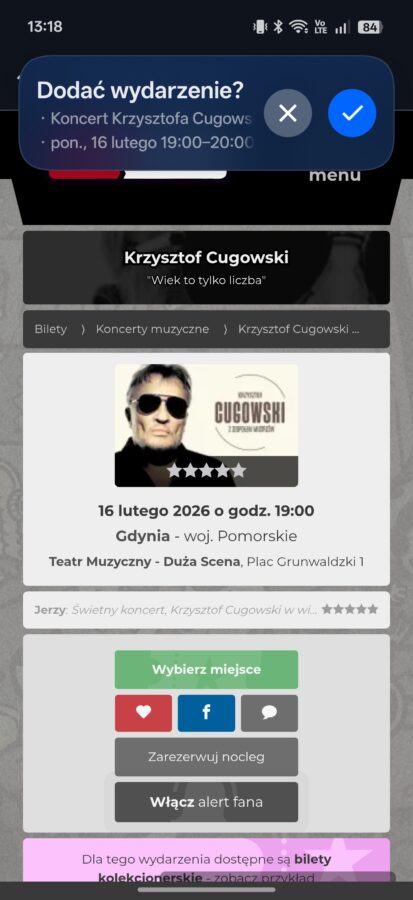Image resolution: width=413 pixels, height=900 pixels.
Task: Open Cugowski concert poster image
Action: coord(206,425)
